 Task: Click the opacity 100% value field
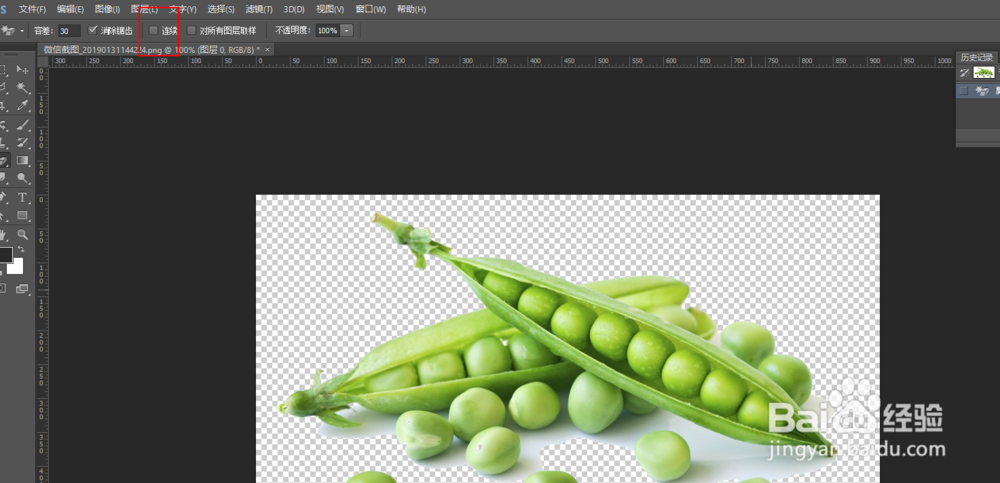tap(328, 31)
